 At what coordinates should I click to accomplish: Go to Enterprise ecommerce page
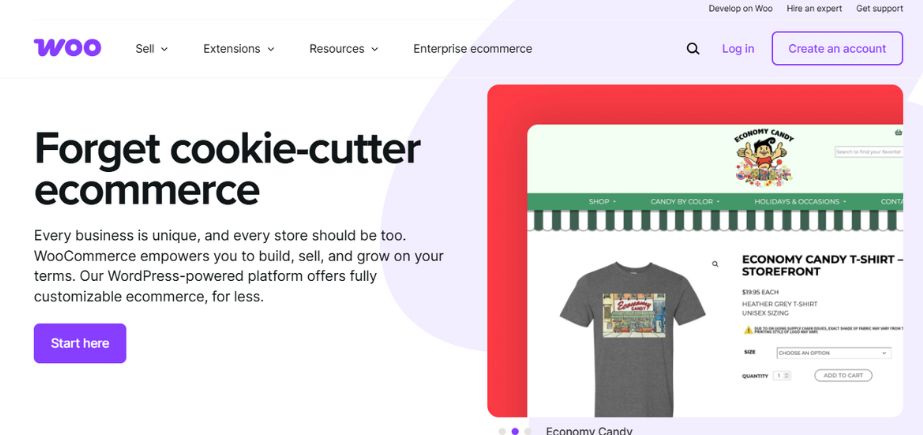473,49
